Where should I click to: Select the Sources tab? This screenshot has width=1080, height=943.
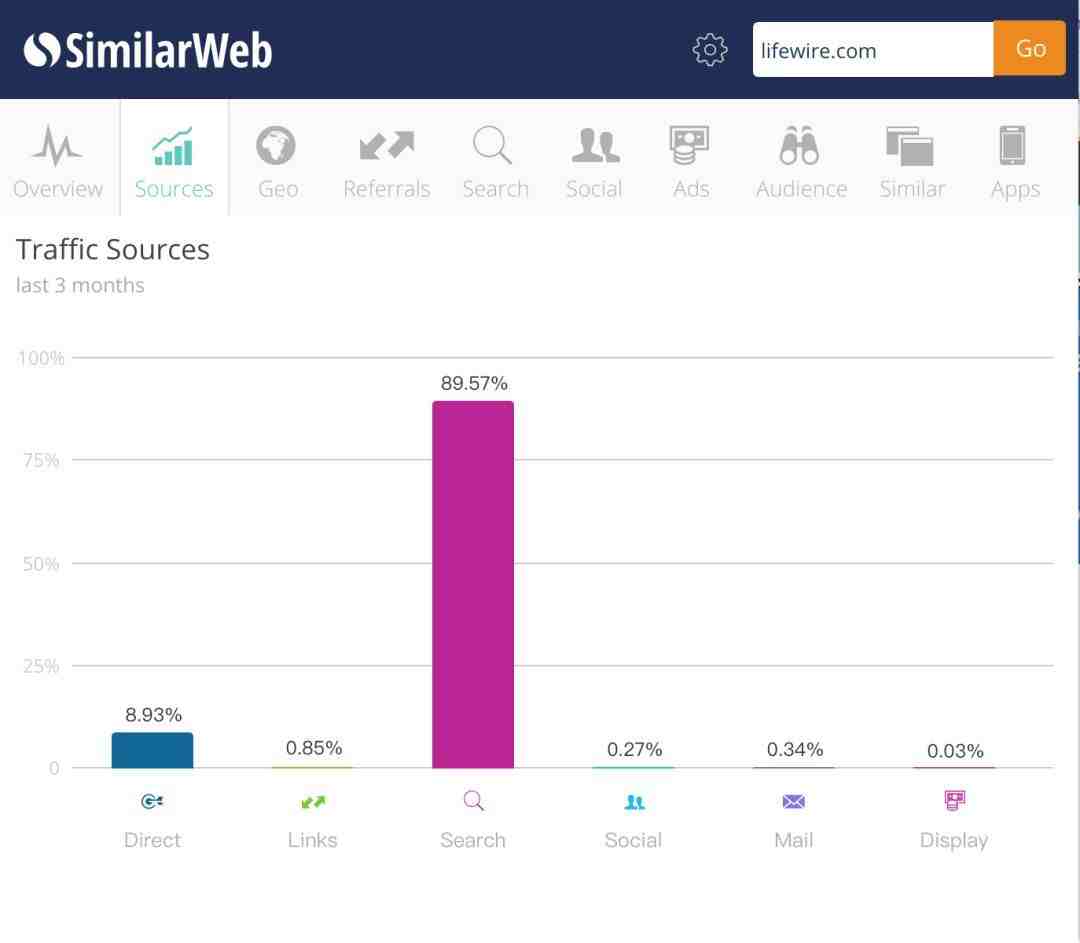(x=174, y=161)
